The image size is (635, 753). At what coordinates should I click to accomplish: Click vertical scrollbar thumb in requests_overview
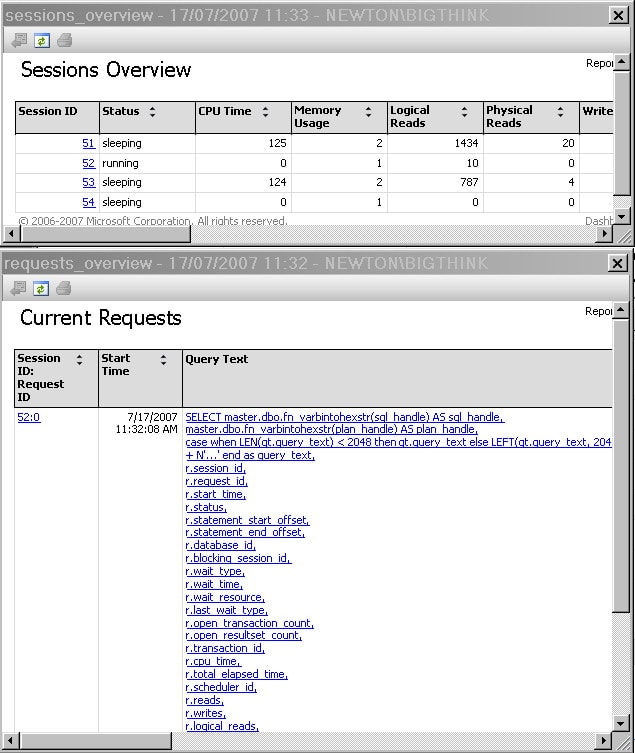click(621, 466)
